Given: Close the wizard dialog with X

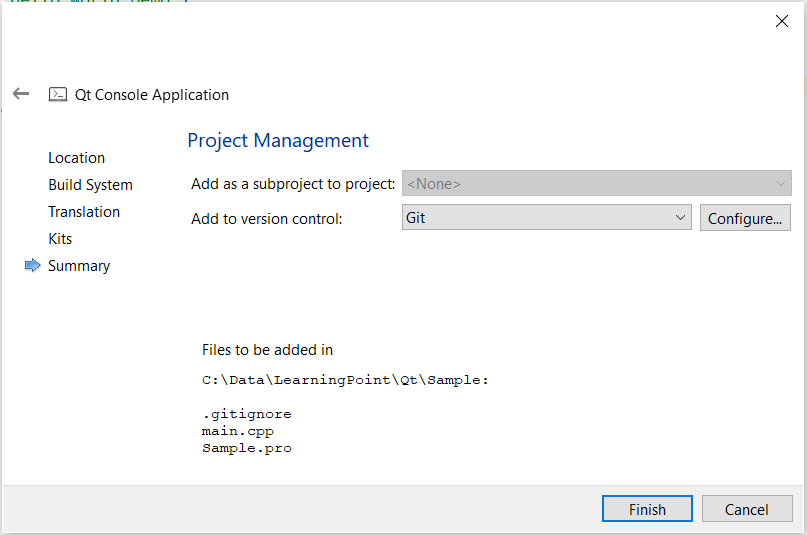Looking at the screenshot, I should 782,21.
